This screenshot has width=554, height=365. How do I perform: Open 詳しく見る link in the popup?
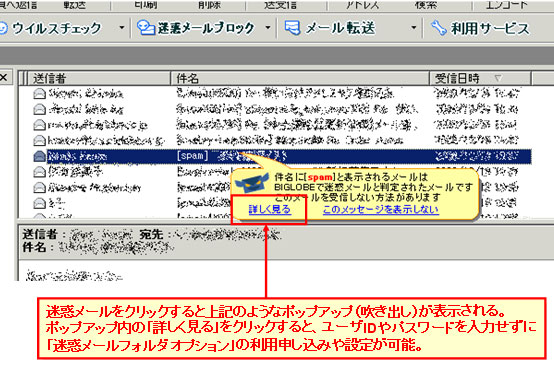(x=270, y=210)
